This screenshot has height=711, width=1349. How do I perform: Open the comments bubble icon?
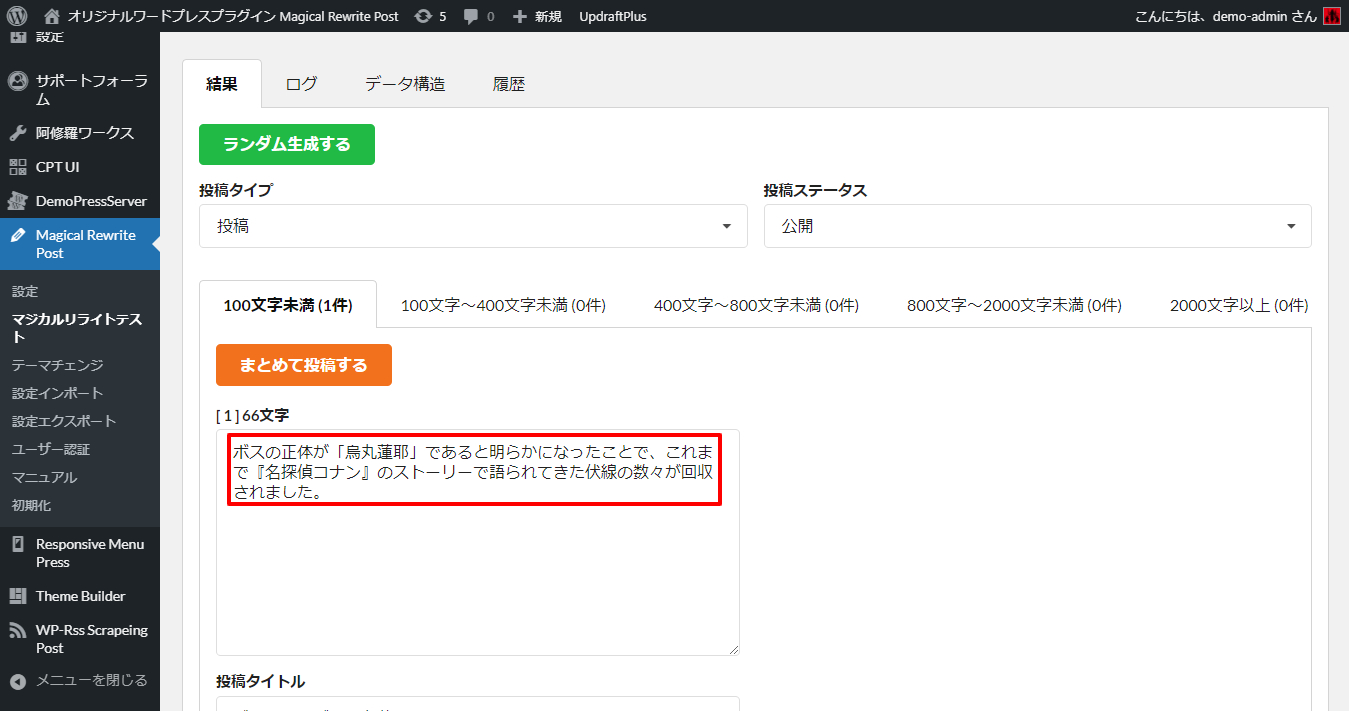471,16
